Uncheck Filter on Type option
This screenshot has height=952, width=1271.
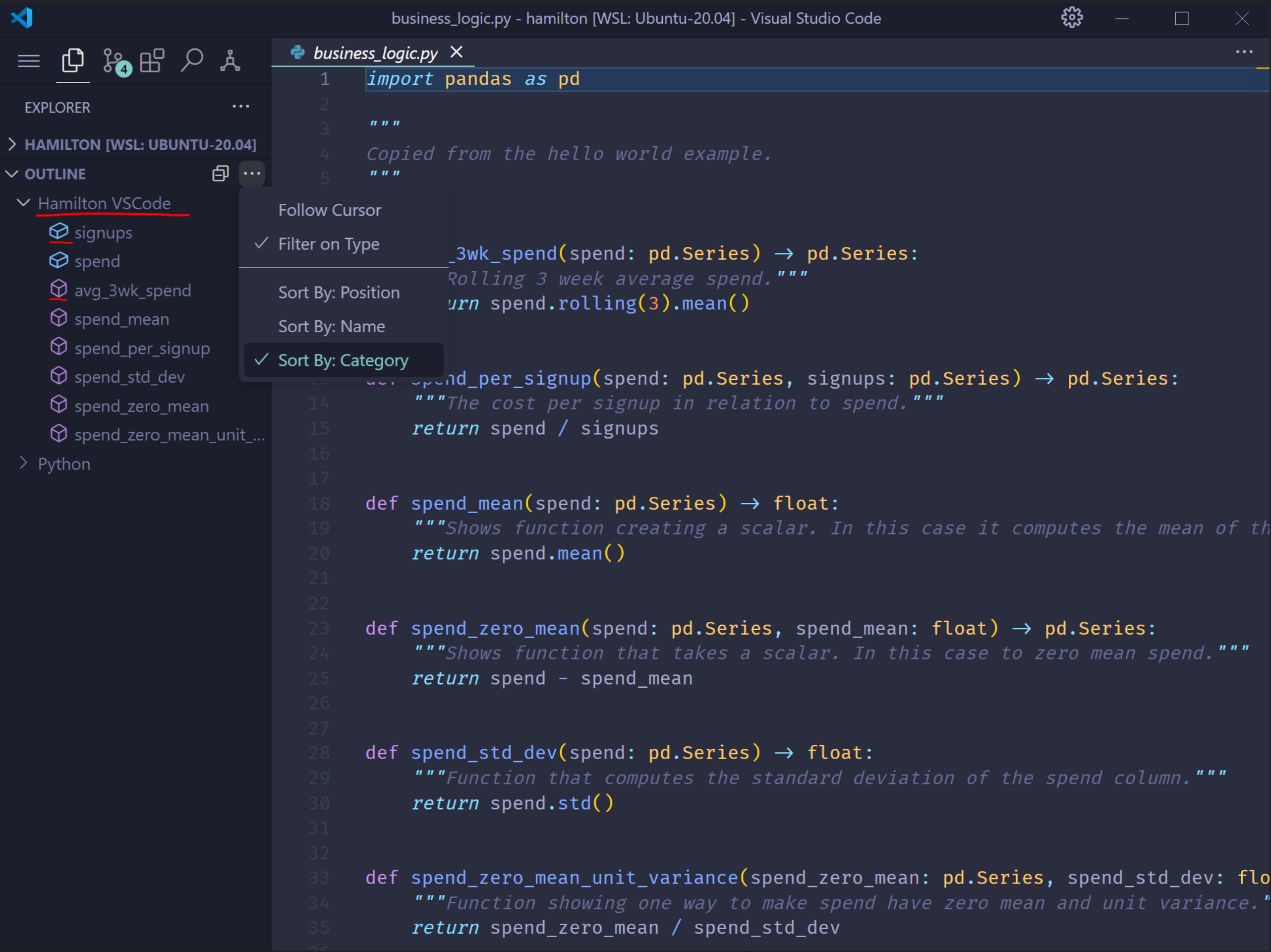pyautogui.click(x=328, y=244)
